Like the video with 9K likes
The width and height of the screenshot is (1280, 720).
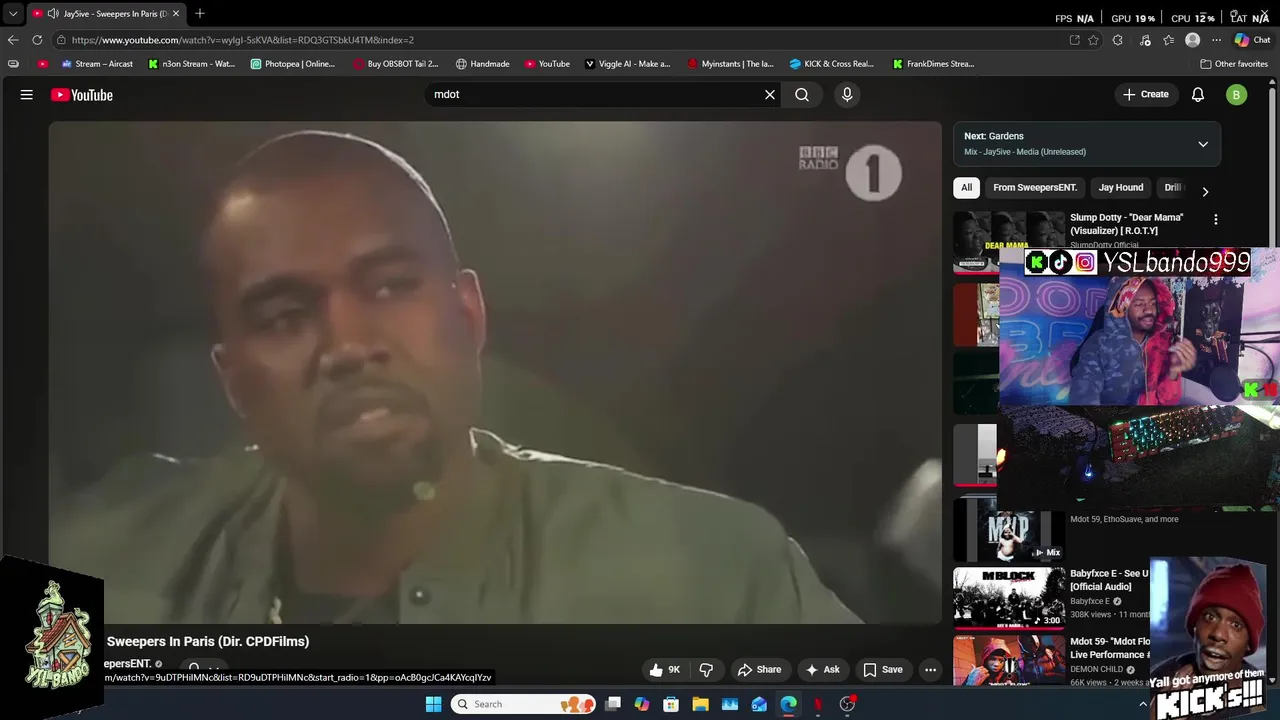tap(665, 670)
